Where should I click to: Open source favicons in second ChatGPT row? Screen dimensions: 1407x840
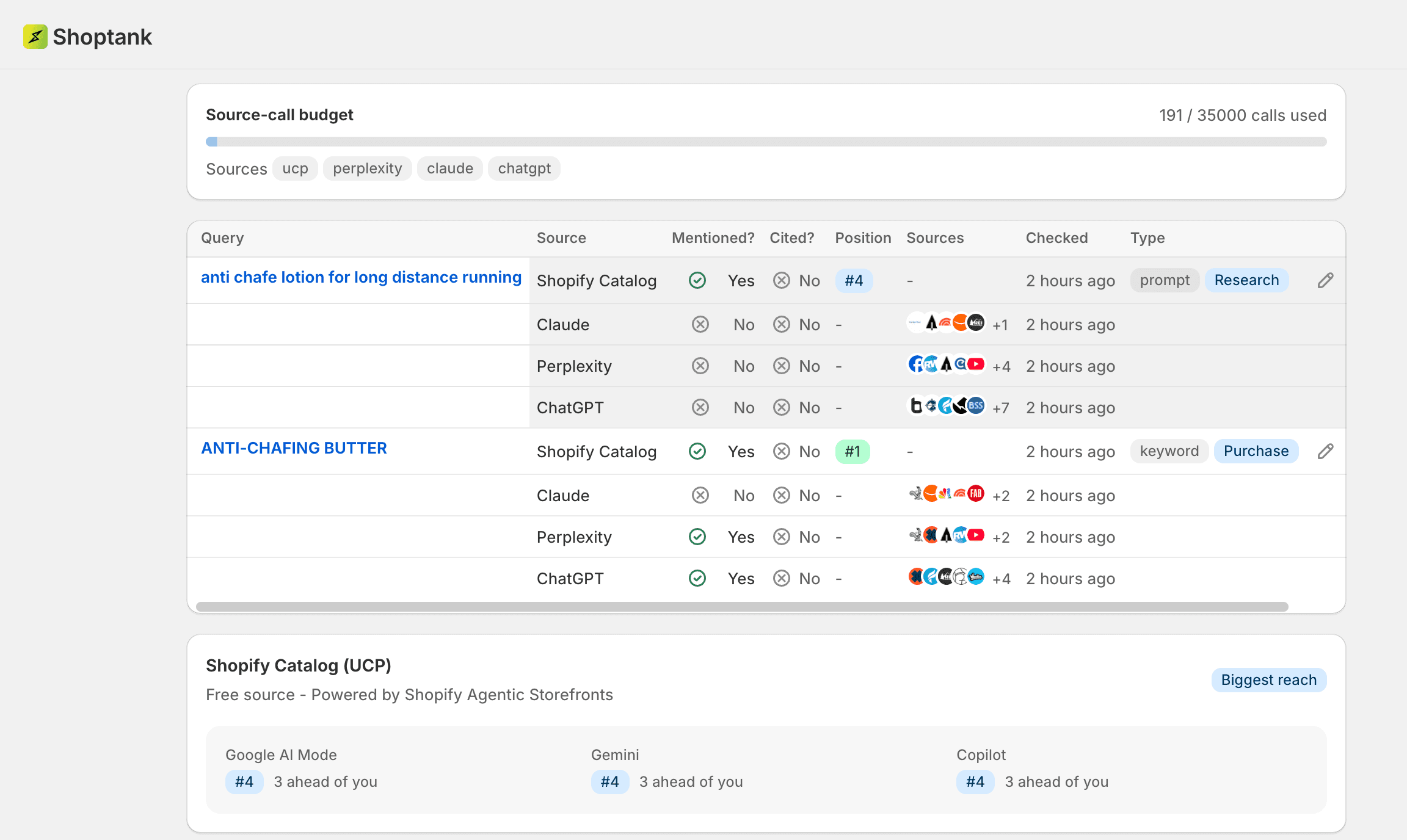946,576
